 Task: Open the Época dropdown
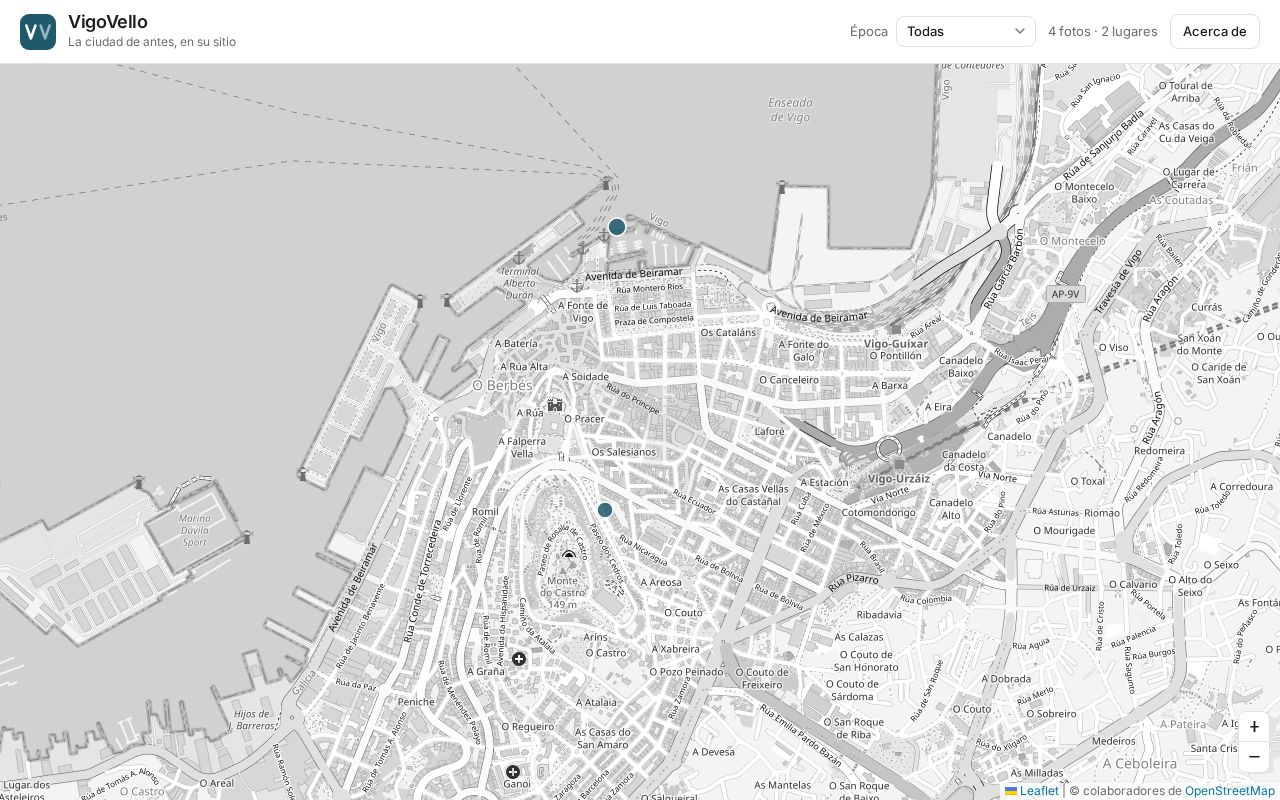click(x=966, y=31)
